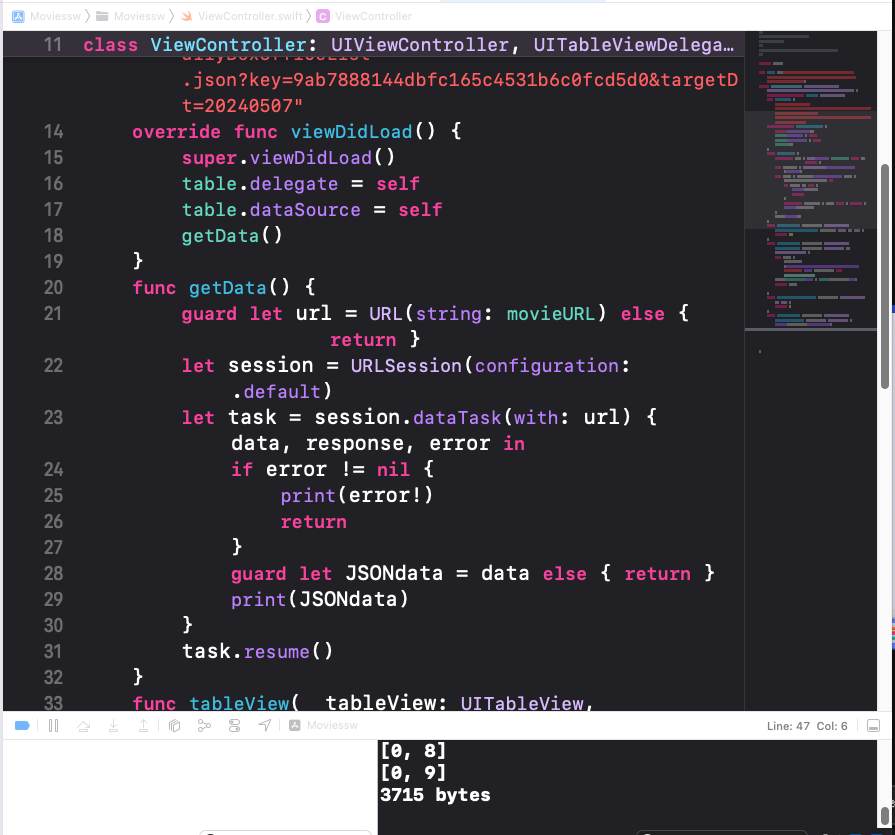Hide the debug area using bottom-right icon
The image size is (895, 835).
(x=873, y=725)
